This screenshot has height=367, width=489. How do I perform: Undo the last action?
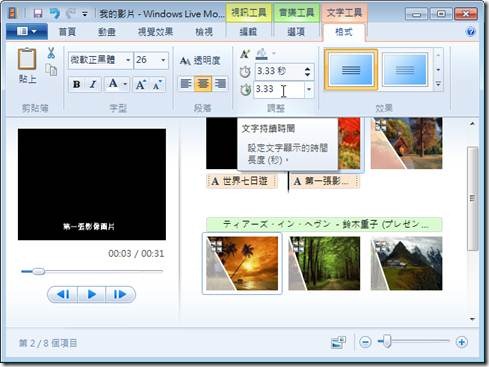[x=55, y=13]
